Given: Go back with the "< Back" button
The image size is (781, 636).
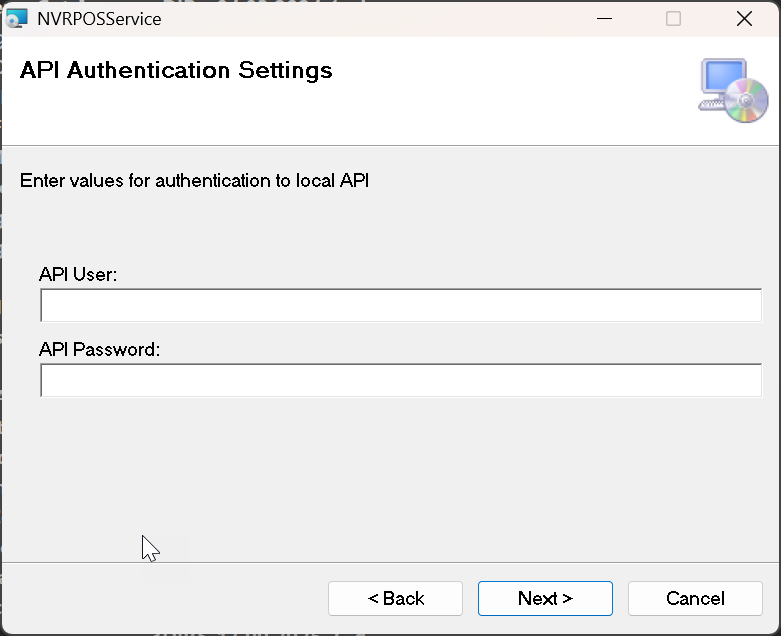Looking at the screenshot, I should coord(395,598).
